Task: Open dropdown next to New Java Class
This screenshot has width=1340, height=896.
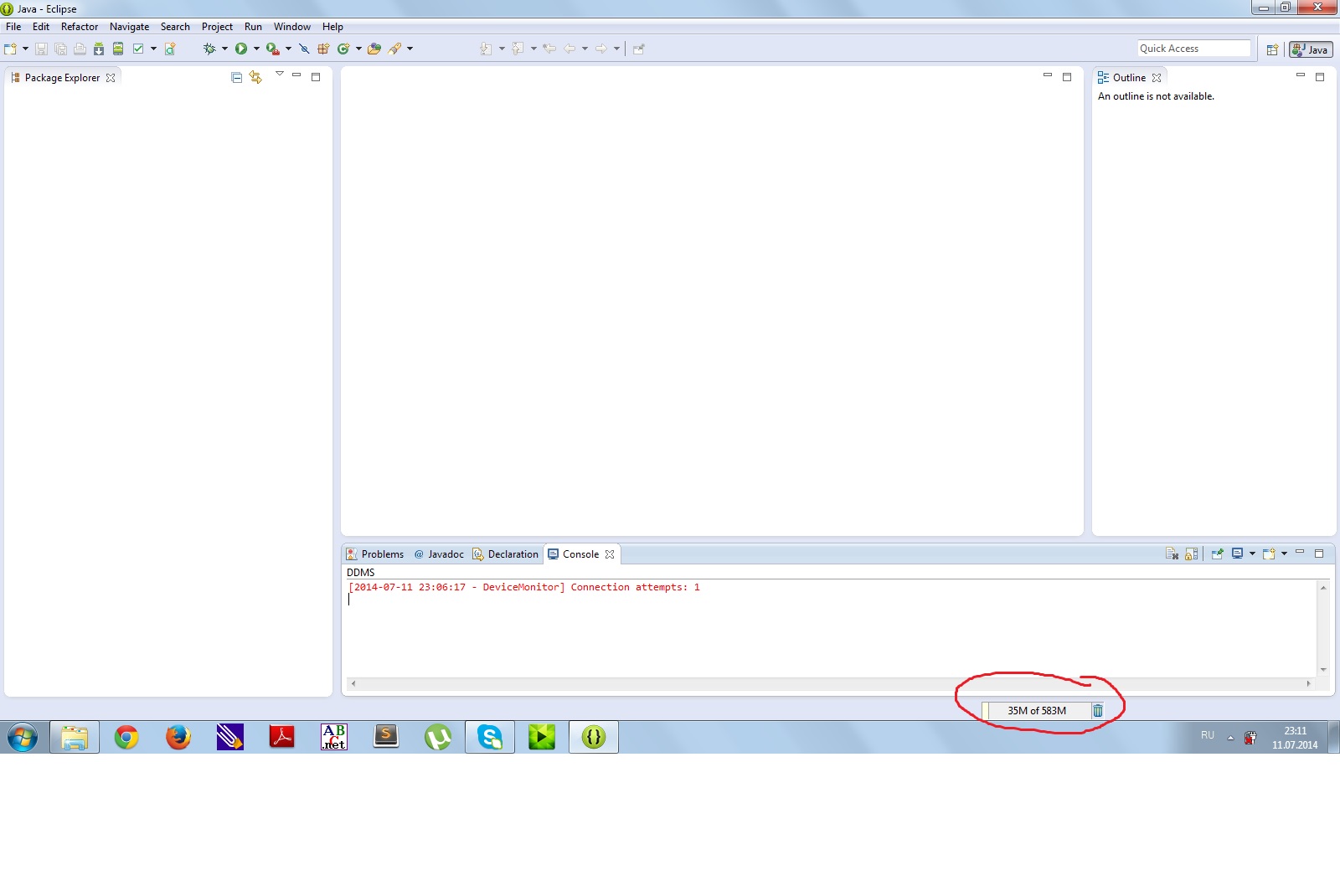Action: pyautogui.click(x=358, y=49)
